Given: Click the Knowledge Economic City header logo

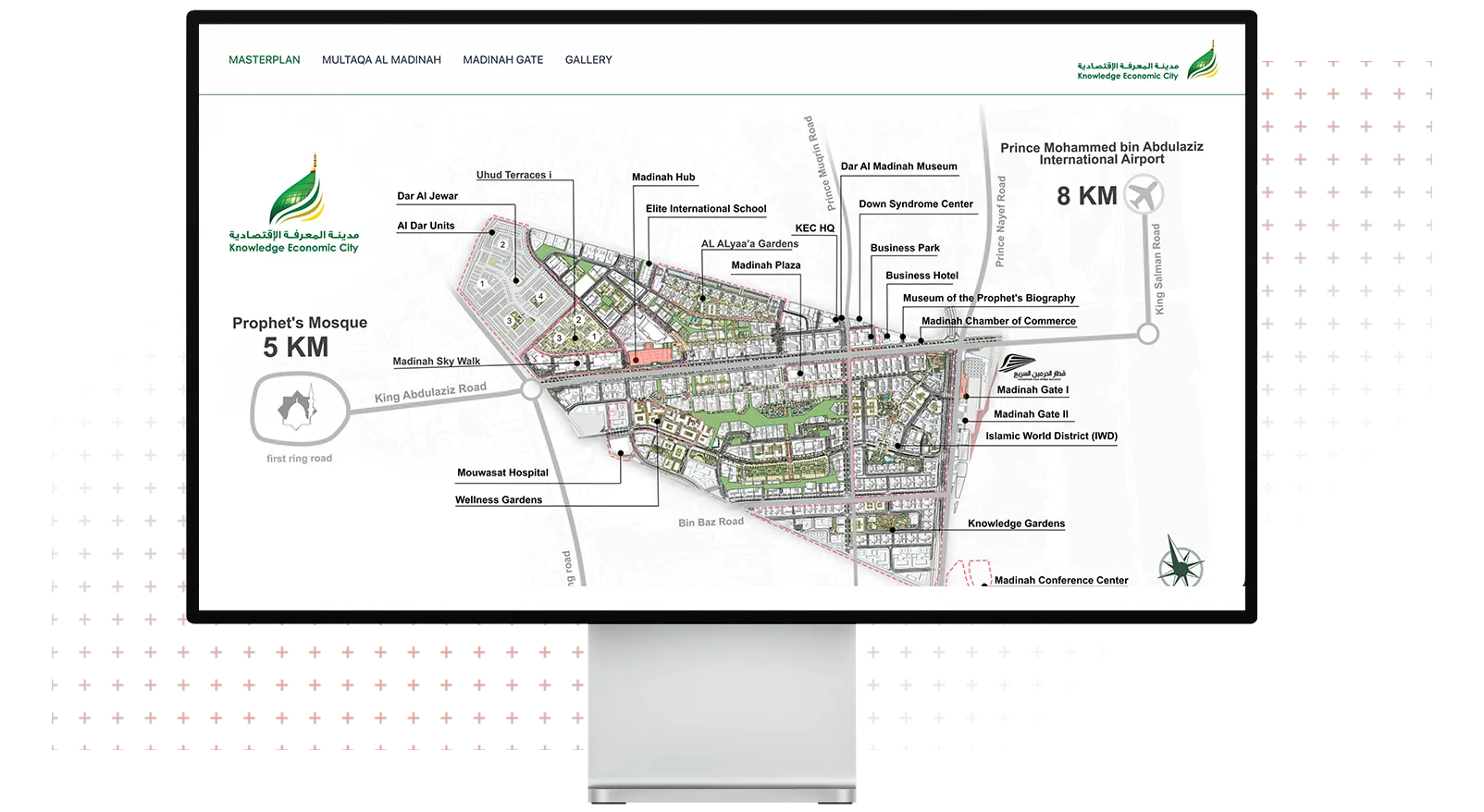Looking at the screenshot, I should point(1147,61).
